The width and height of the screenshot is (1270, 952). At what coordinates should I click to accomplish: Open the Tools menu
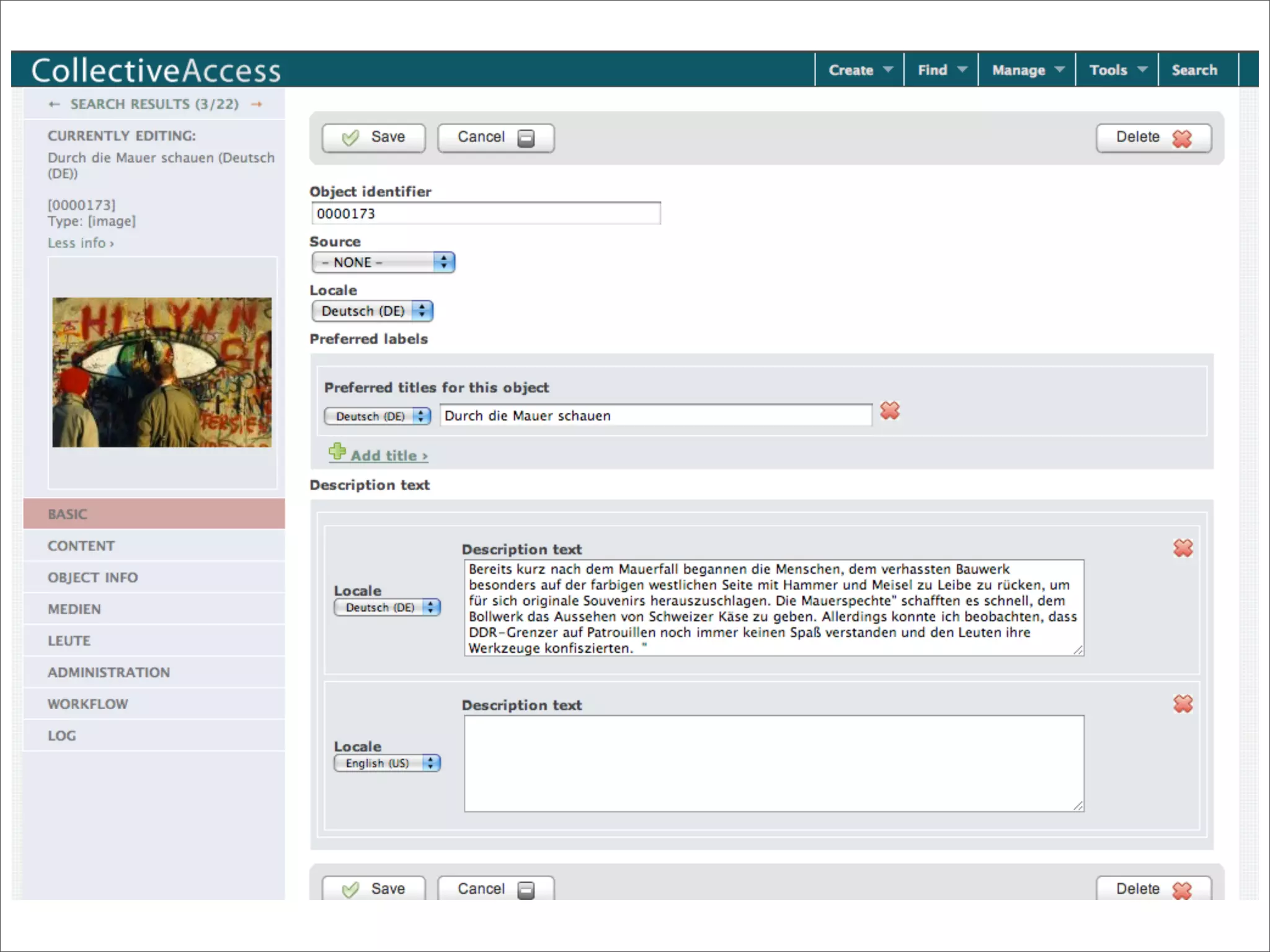coord(1117,70)
